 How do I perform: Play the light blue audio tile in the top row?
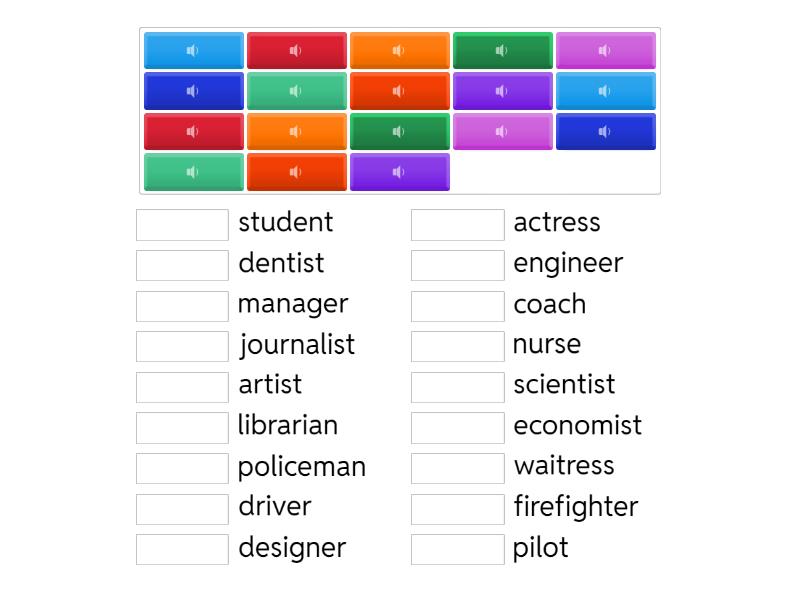[x=193, y=51]
